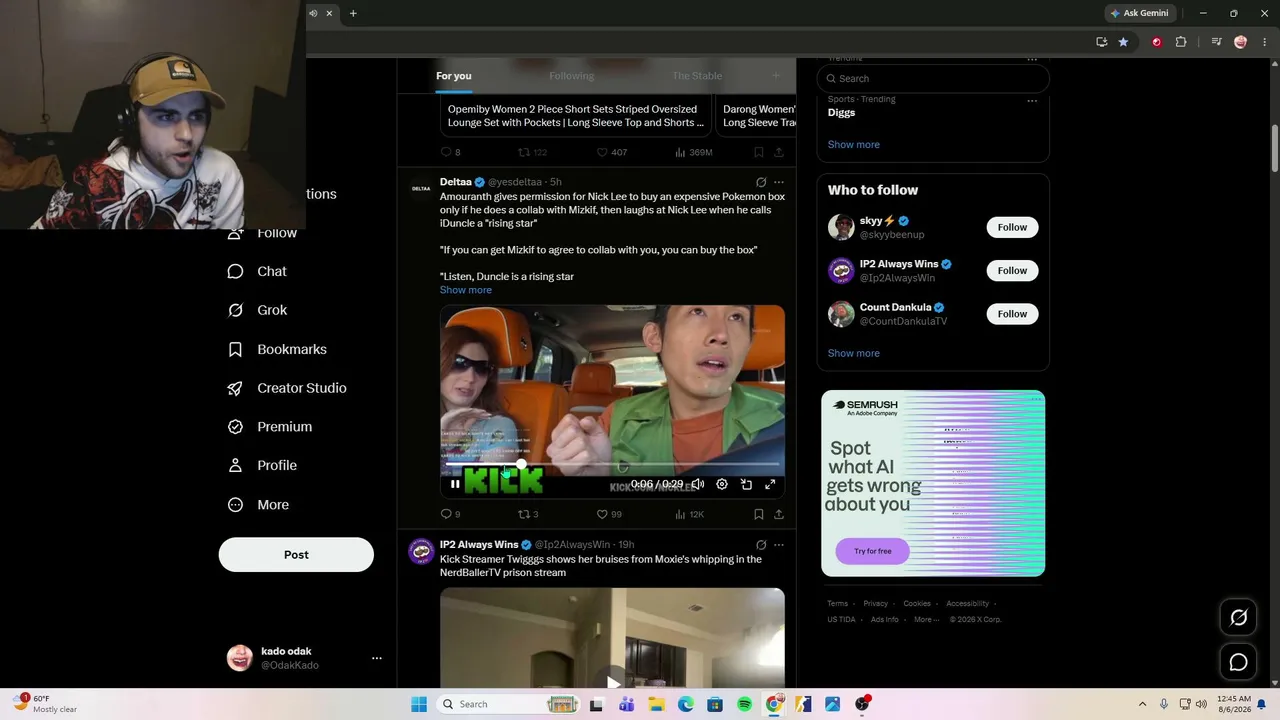Open the Privacy footer link
Image resolution: width=1280 pixels, height=720 pixels.
point(875,604)
